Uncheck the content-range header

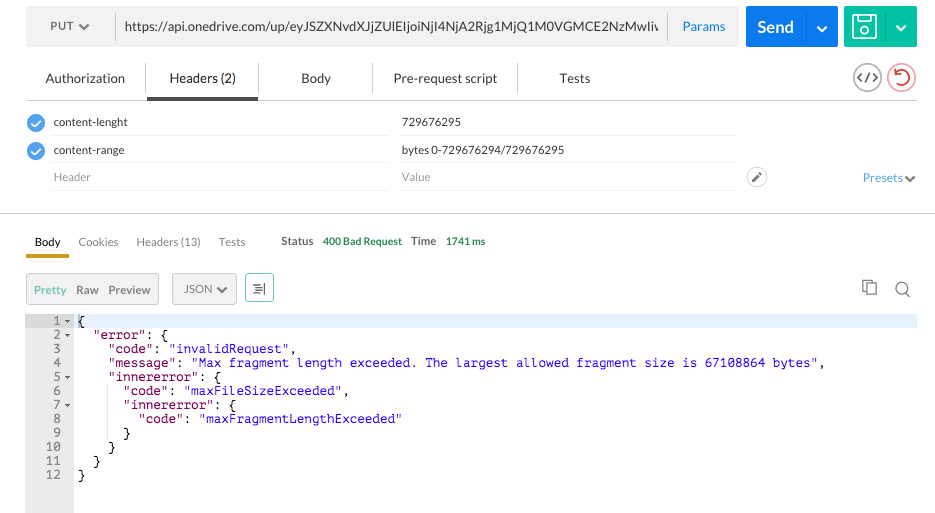coord(36,151)
